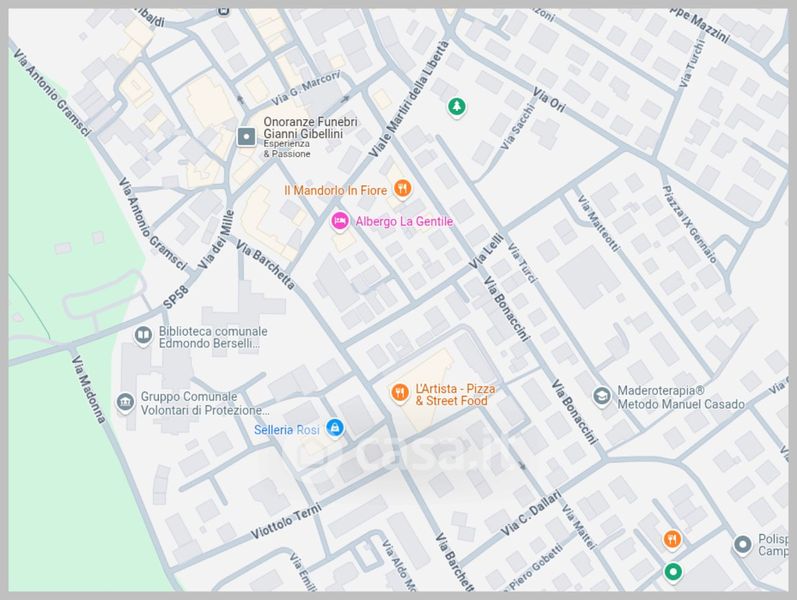Click the green park tree marker

click(457, 106)
